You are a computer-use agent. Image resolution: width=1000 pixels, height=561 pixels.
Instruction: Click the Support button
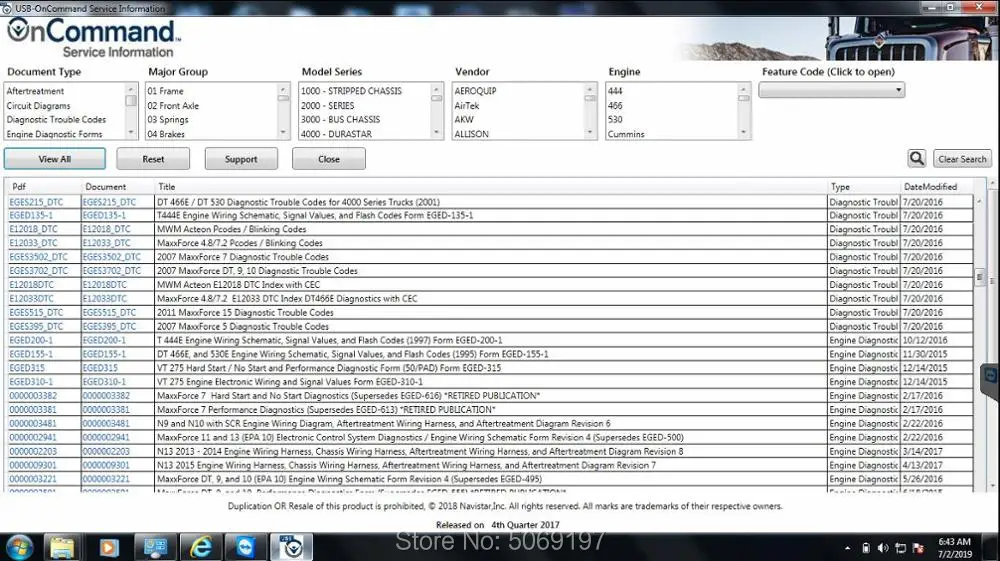coord(241,159)
